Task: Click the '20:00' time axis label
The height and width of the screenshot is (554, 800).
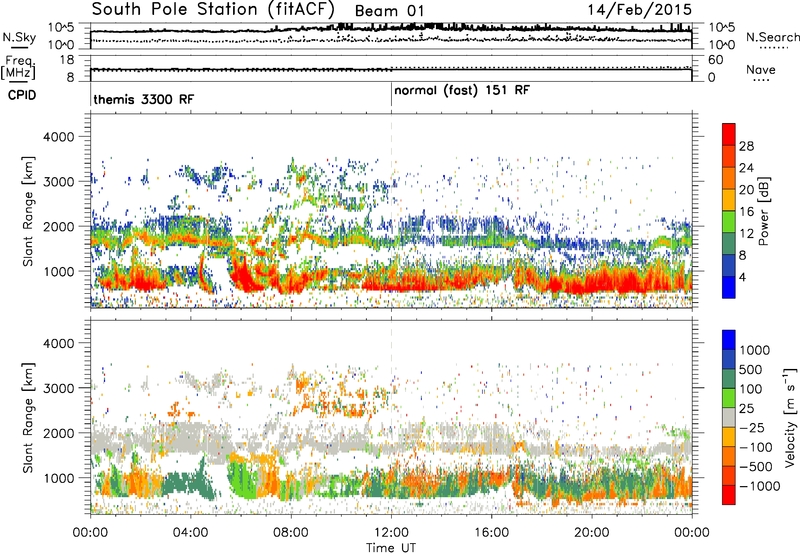Action: [x=592, y=533]
